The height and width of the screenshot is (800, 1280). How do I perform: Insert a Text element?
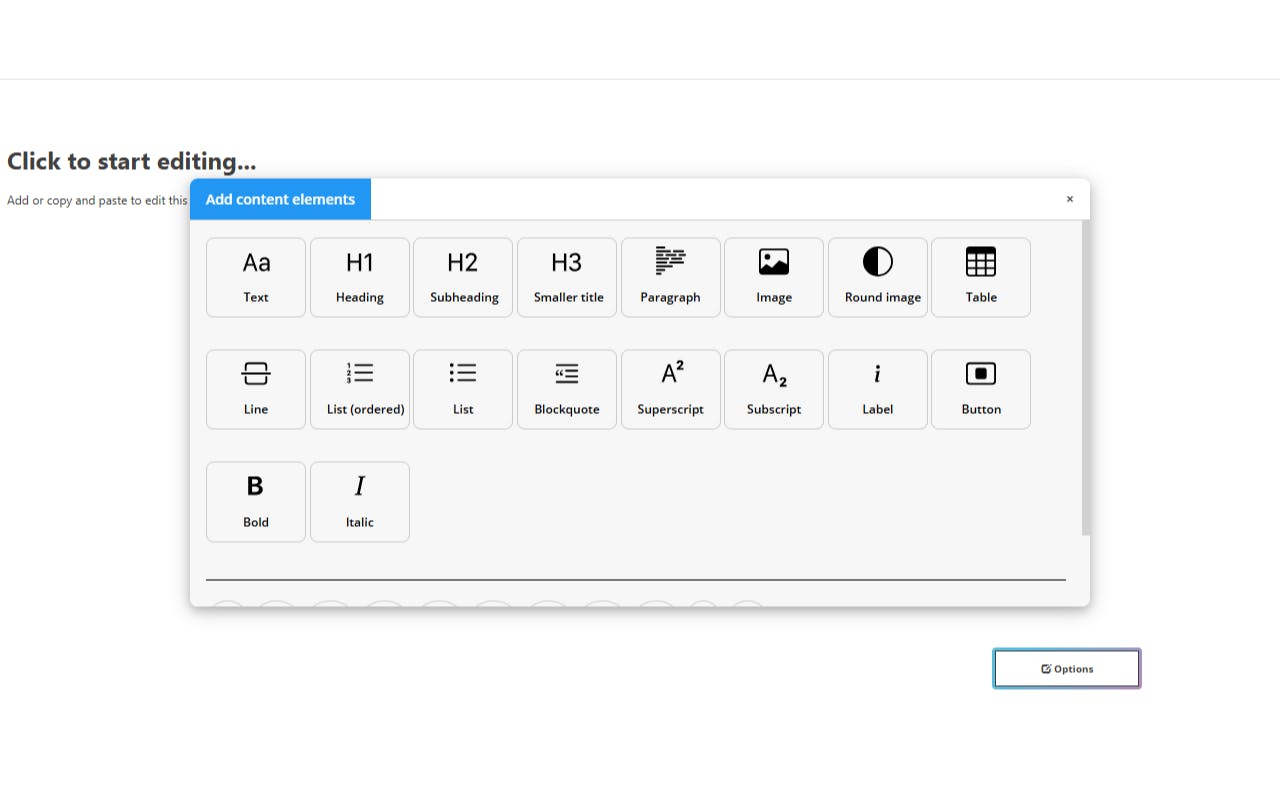pos(256,277)
